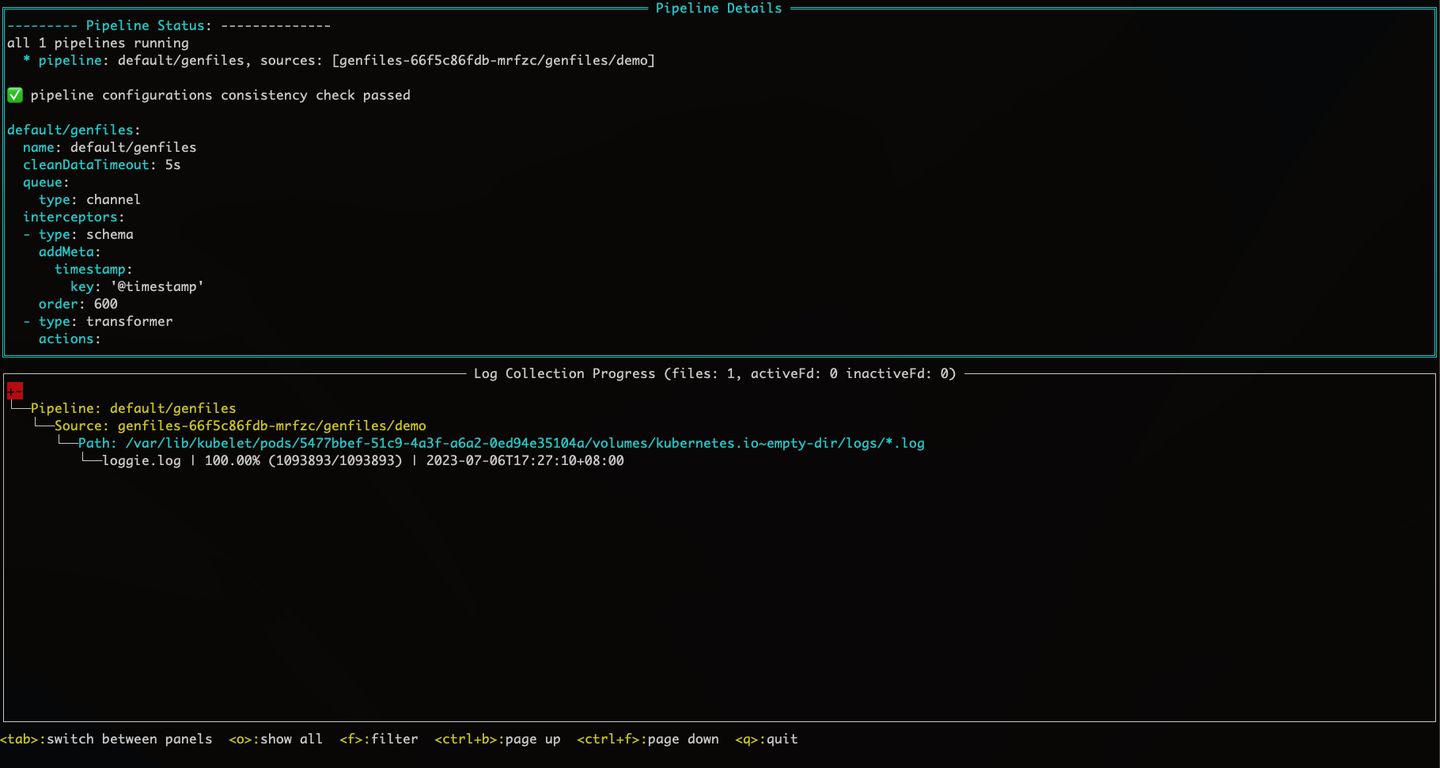1440x768 pixels.
Task: Click the <ctrl+b> page up shortcut
Action: [x=497, y=739]
